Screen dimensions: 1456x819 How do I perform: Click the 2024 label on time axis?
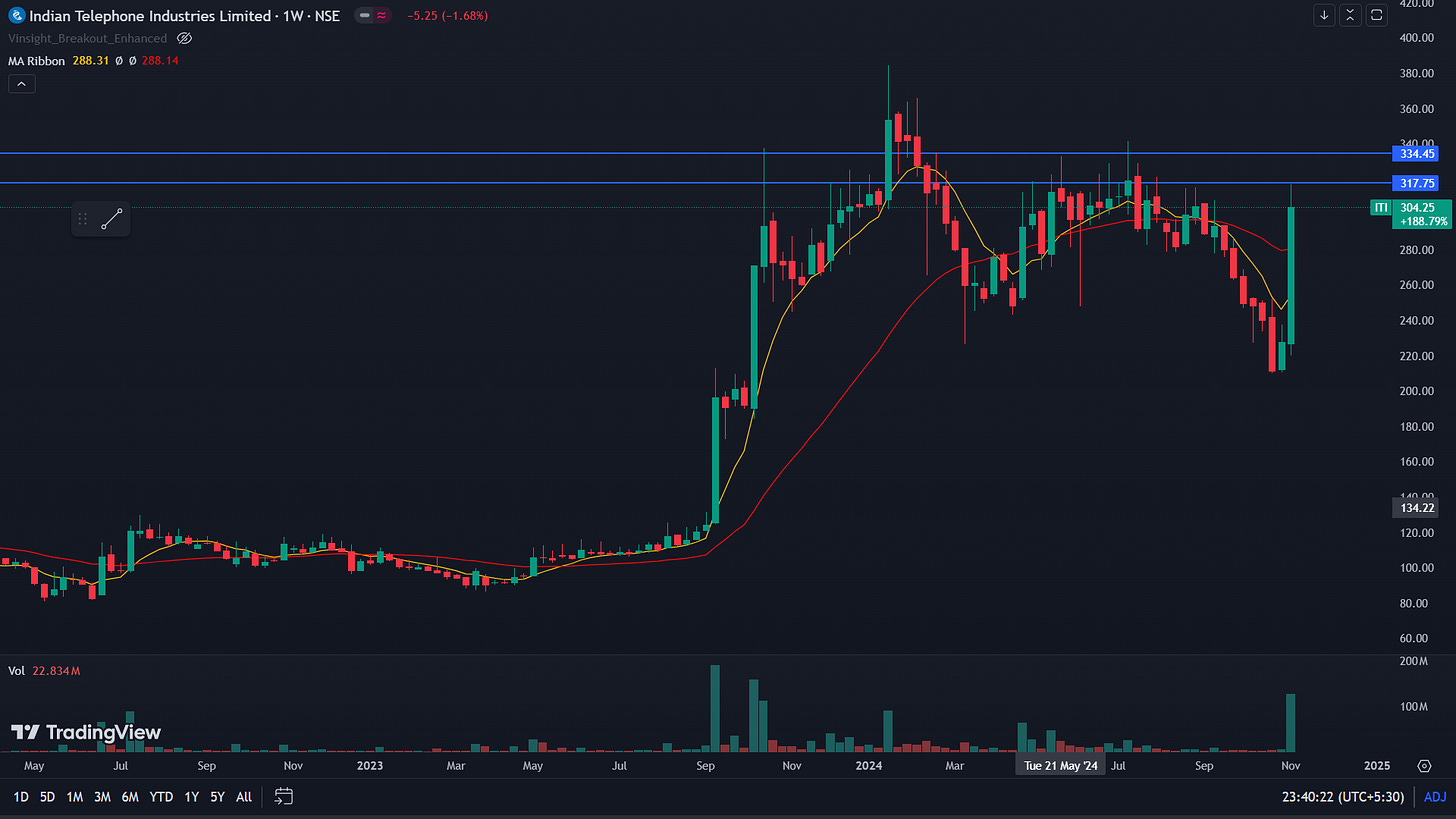click(868, 766)
